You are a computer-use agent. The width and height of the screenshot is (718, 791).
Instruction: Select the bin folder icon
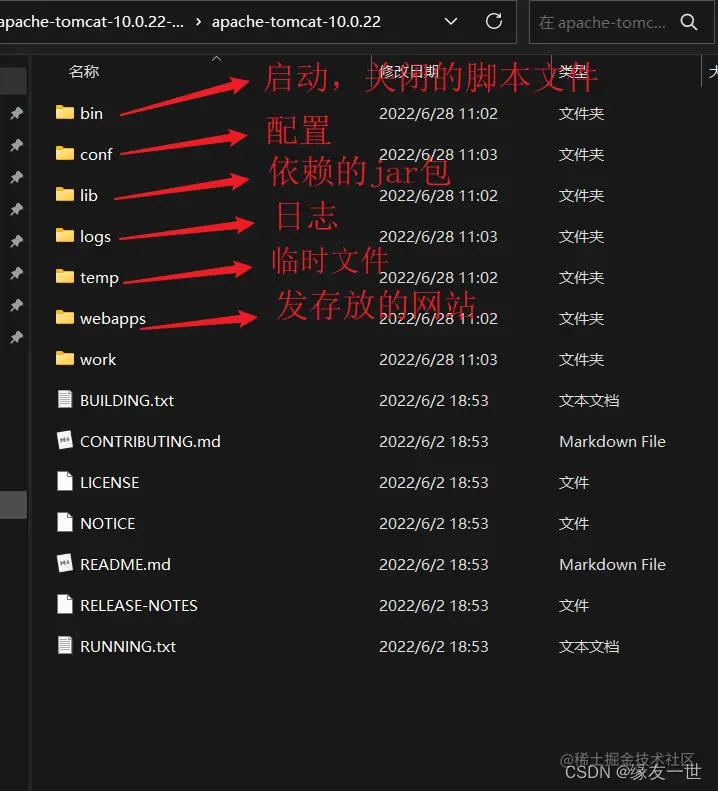(65, 112)
